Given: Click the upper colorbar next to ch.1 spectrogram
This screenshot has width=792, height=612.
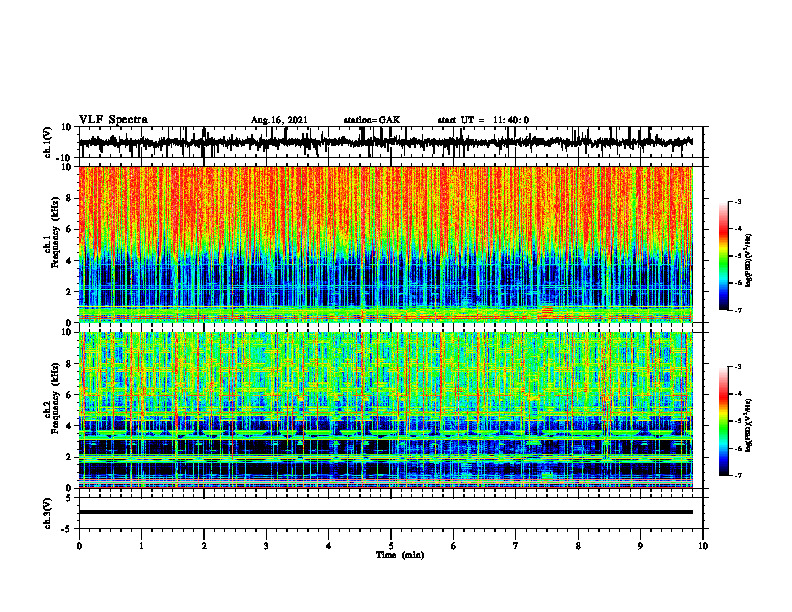Looking at the screenshot, I should pos(724,256).
